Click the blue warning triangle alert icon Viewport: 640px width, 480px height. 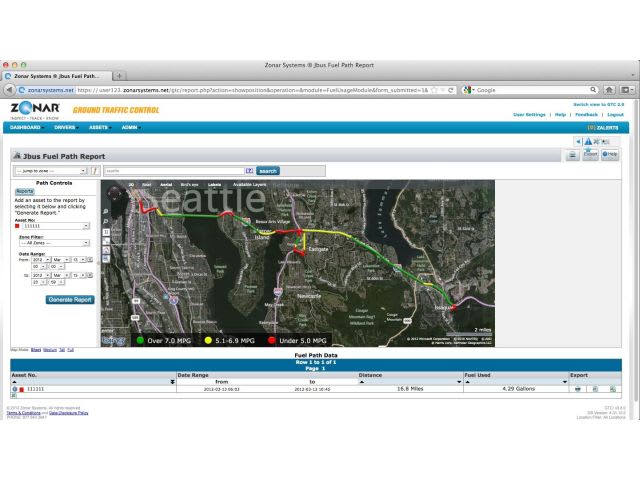pyautogui.click(x=588, y=142)
